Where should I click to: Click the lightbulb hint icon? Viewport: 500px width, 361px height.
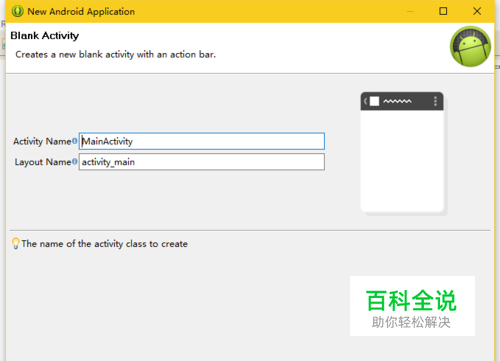pyautogui.click(x=16, y=243)
